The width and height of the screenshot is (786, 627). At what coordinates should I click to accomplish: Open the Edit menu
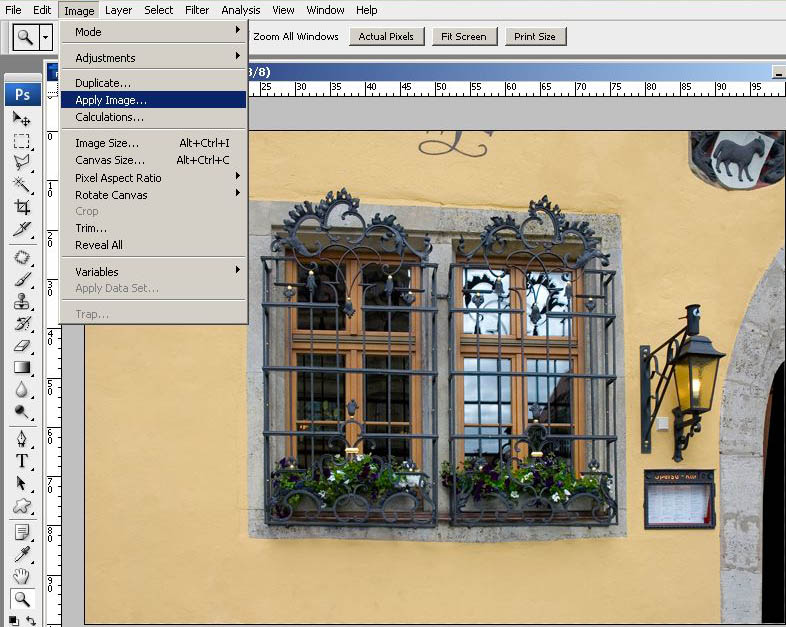click(x=42, y=10)
